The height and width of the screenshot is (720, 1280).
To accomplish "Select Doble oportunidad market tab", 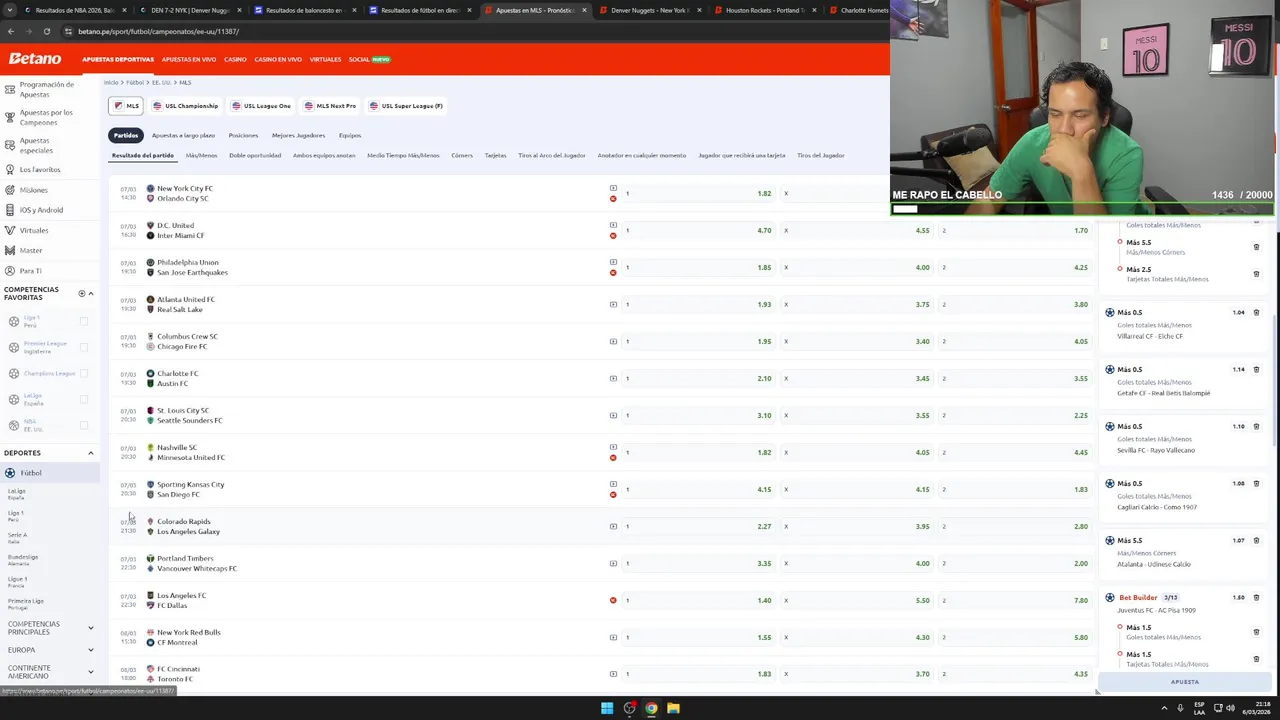I will point(255,155).
